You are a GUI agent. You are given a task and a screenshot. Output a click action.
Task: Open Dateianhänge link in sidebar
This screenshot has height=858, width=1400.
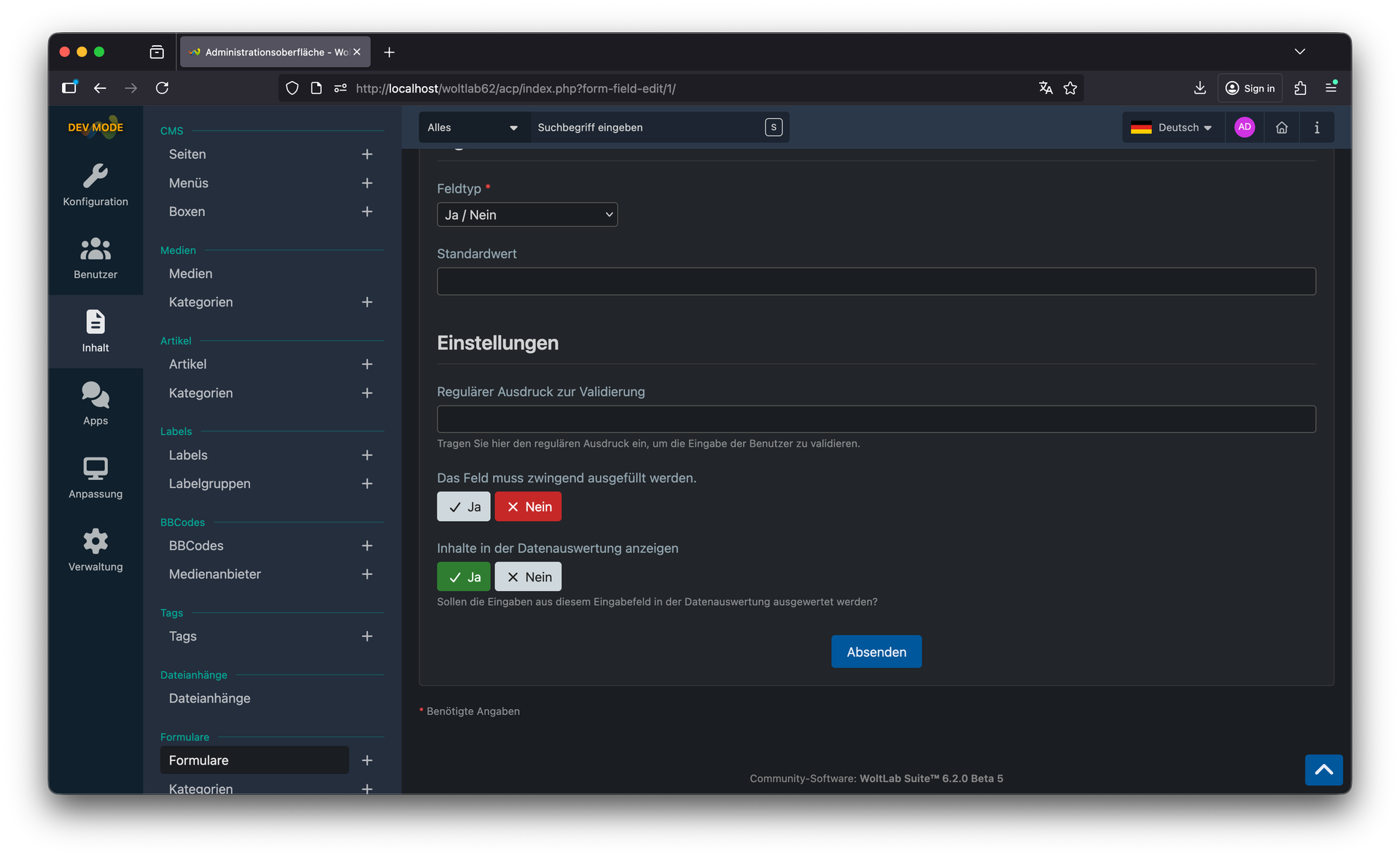coord(209,698)
